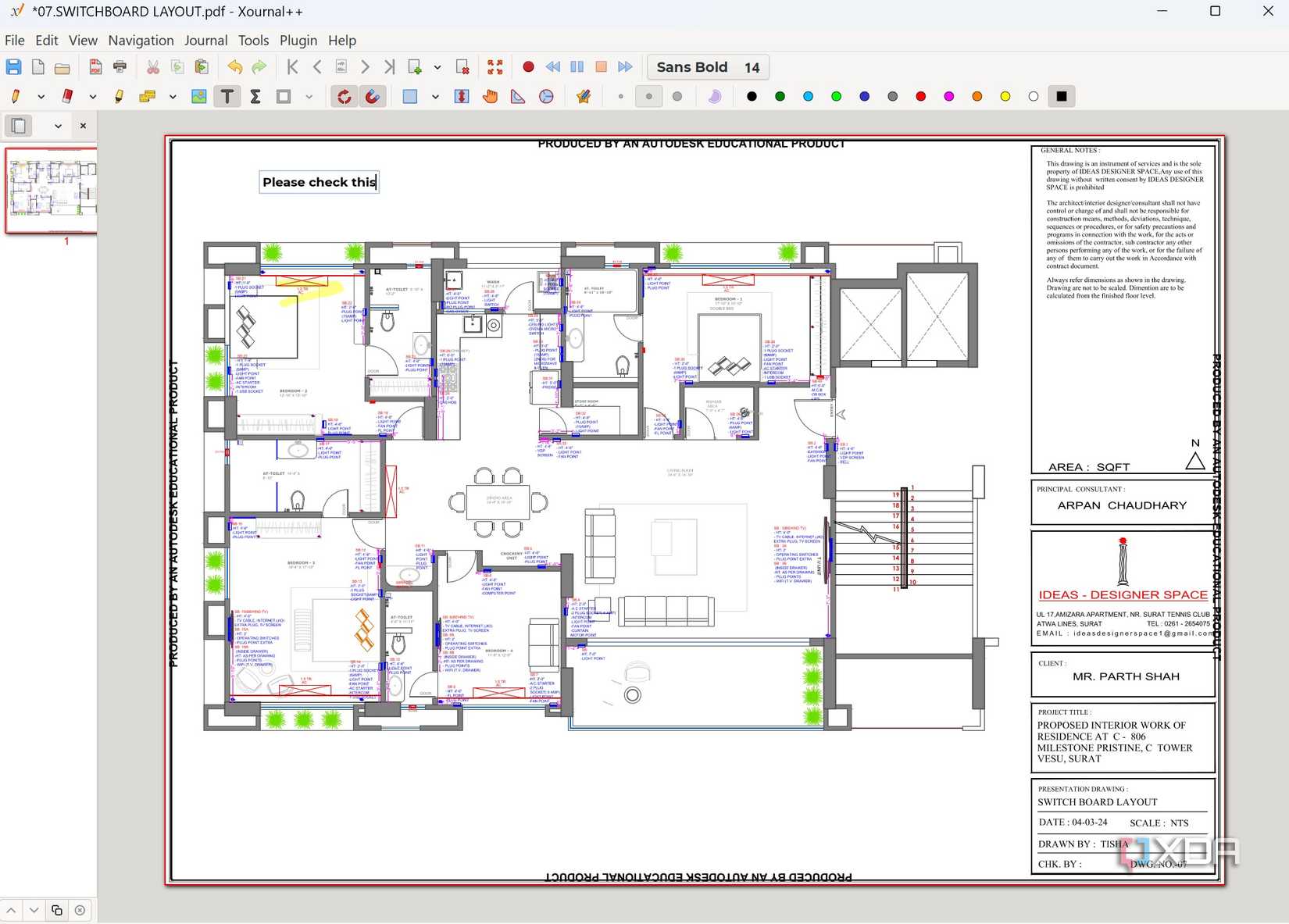Open the pen options dropdown
The width and height of the screenshot is (1289, 924).
41,96
